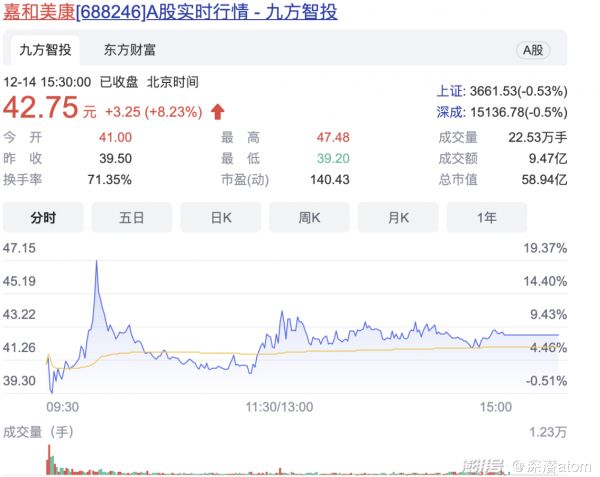Select the 分时 chart tab
This screenshot has width=600, height=477.
(43, 218)
